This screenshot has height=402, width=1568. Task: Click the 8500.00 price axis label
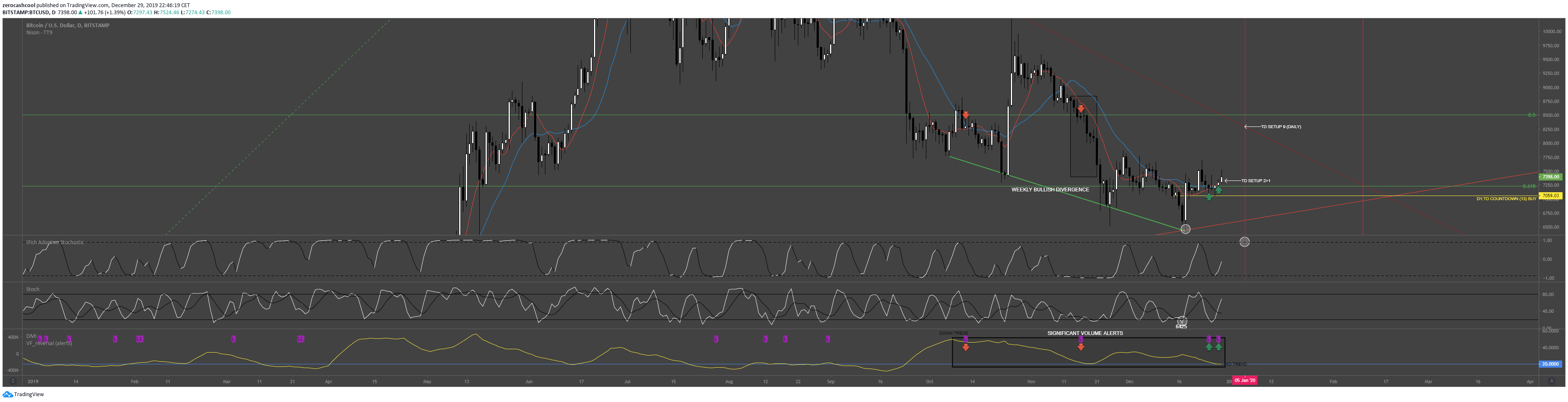tap(1551, 115)
